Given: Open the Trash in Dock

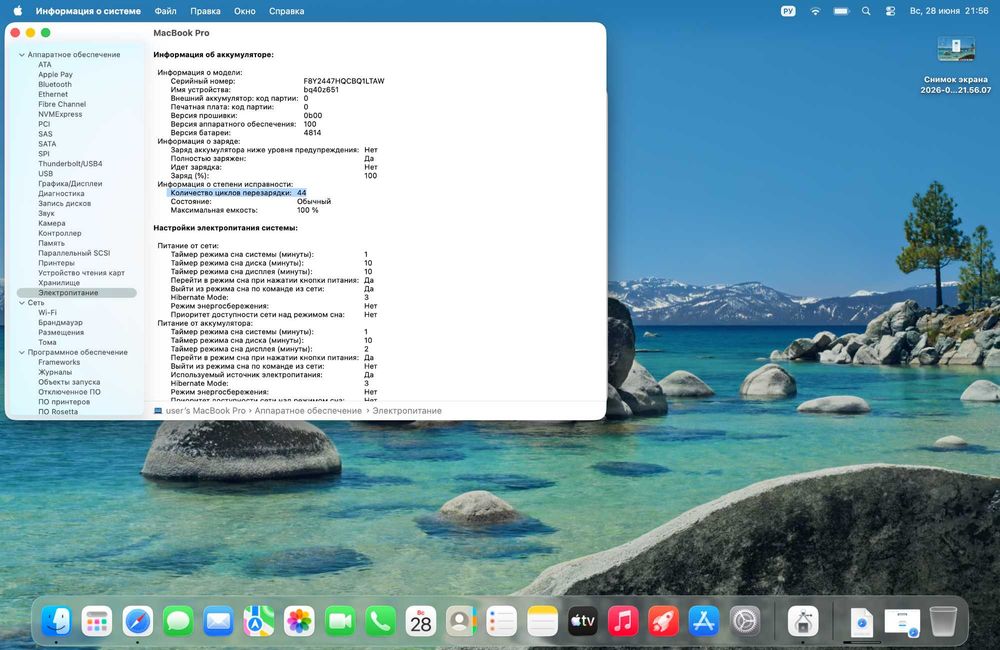Looking at the screenshot, I should point(943,621).
